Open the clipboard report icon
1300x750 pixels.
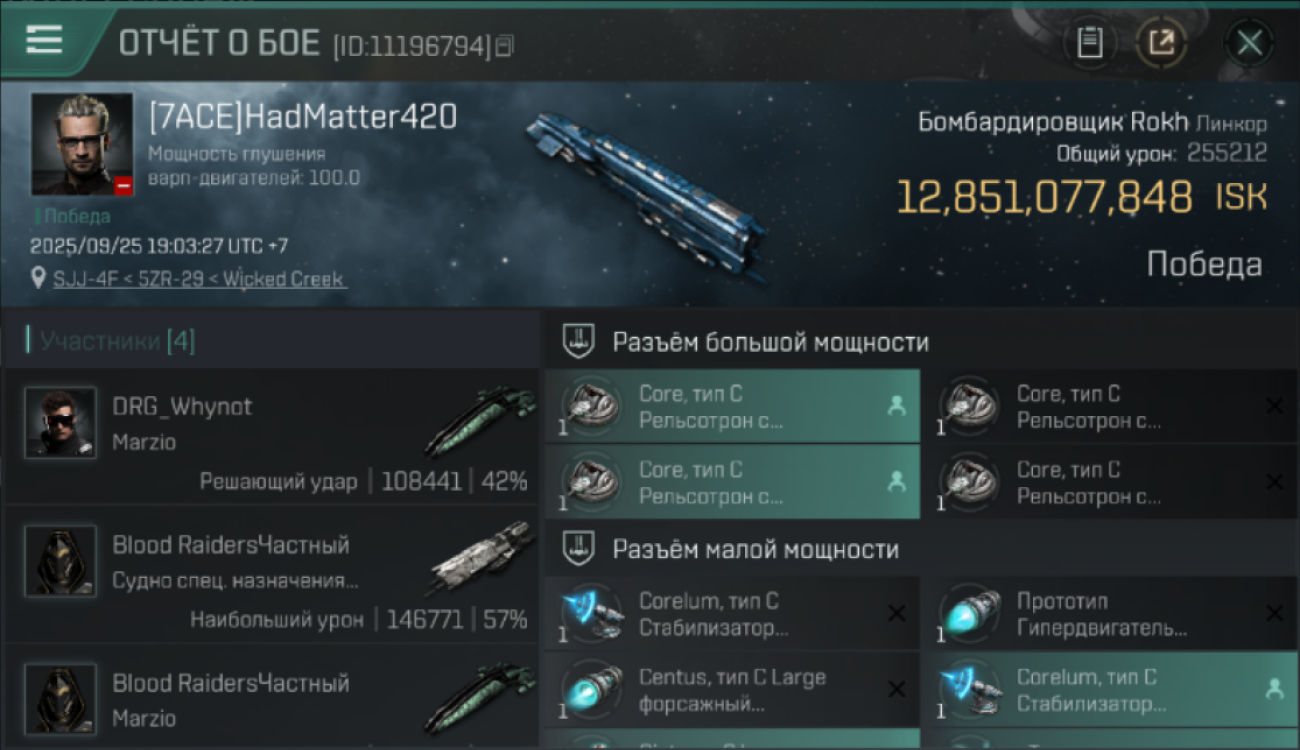(x=1090, y=43)
